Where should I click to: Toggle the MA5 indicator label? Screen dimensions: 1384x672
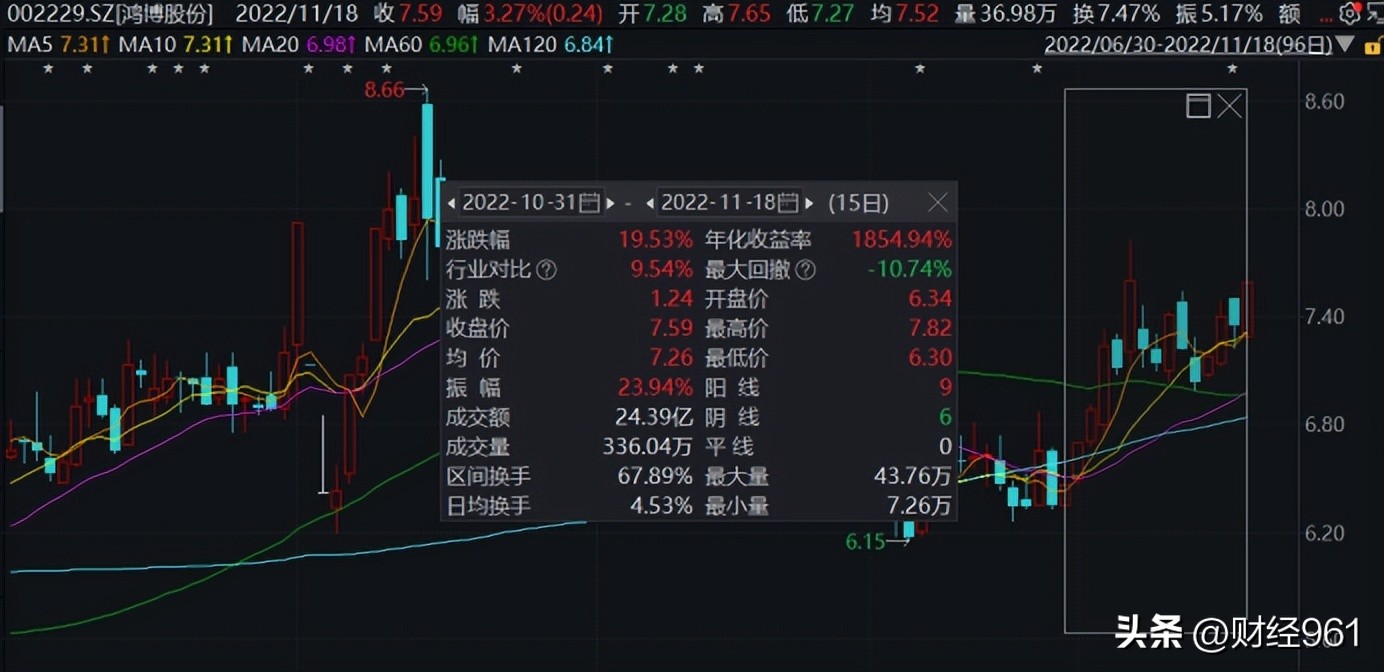pyautogui.click(x=30, y=45)
